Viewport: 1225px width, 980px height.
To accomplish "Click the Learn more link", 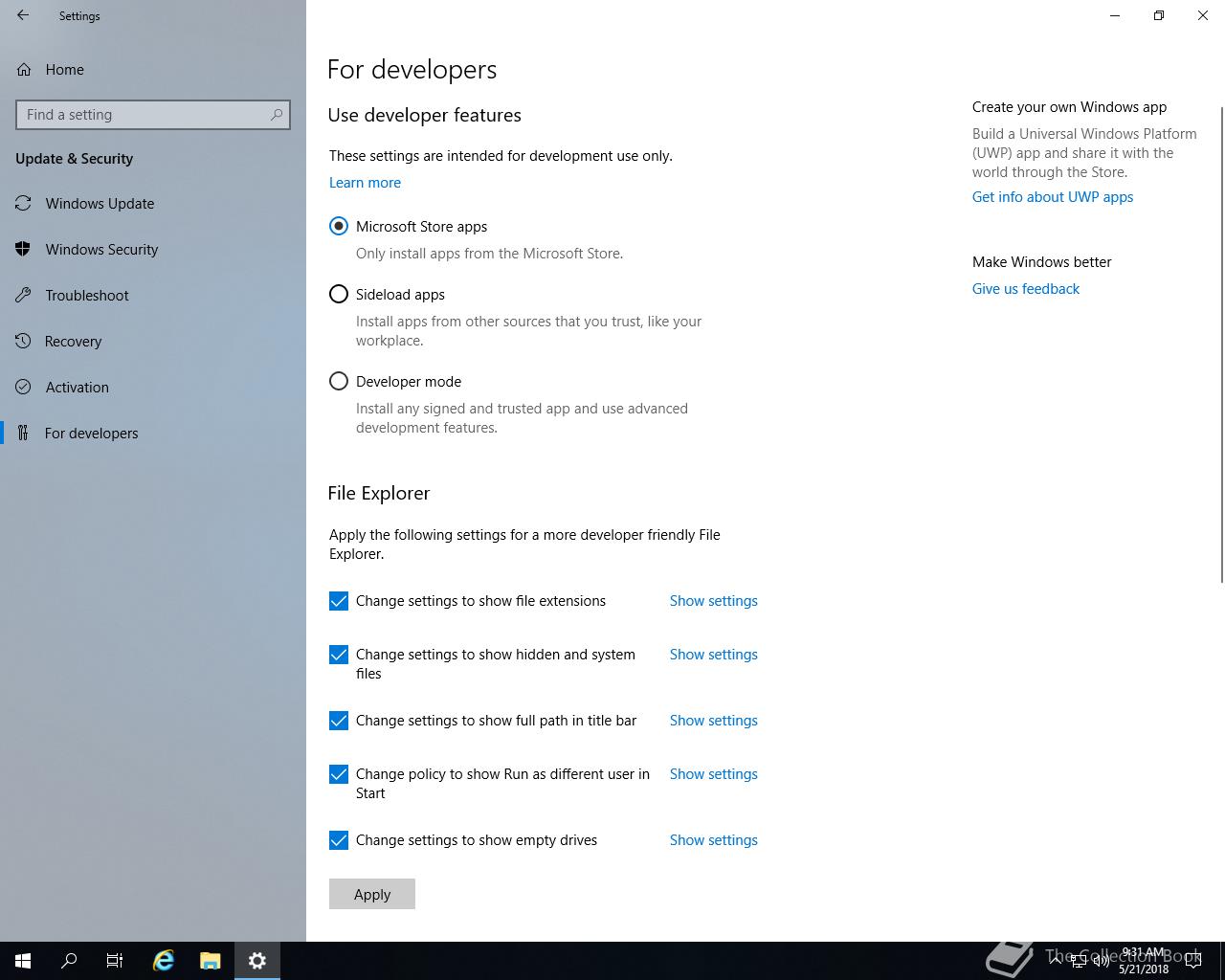I will click(x=365, y=183).
